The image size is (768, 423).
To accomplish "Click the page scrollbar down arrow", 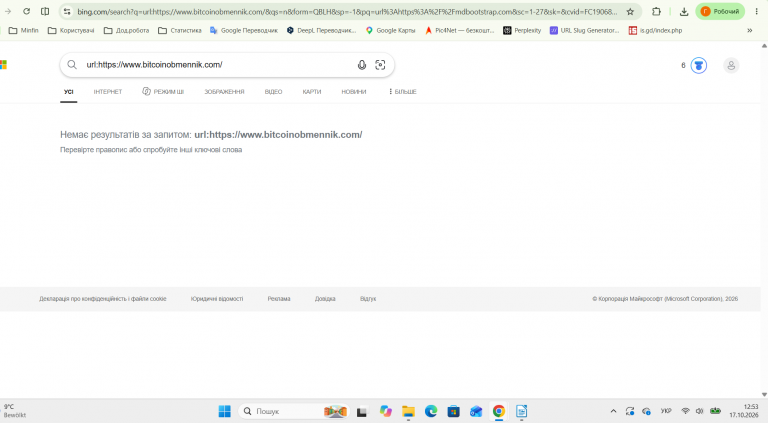I will pyautogui.click(x=764, y=395).
